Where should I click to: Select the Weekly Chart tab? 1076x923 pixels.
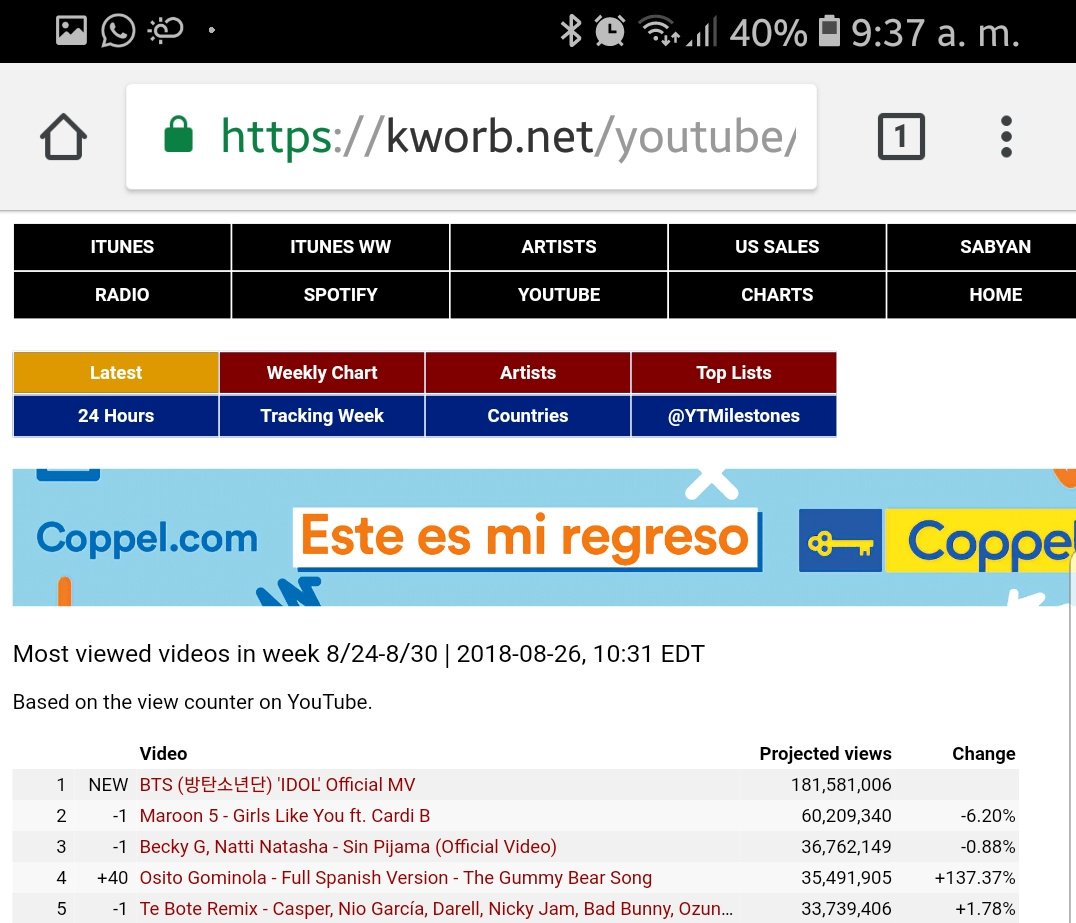pos(322,373)
